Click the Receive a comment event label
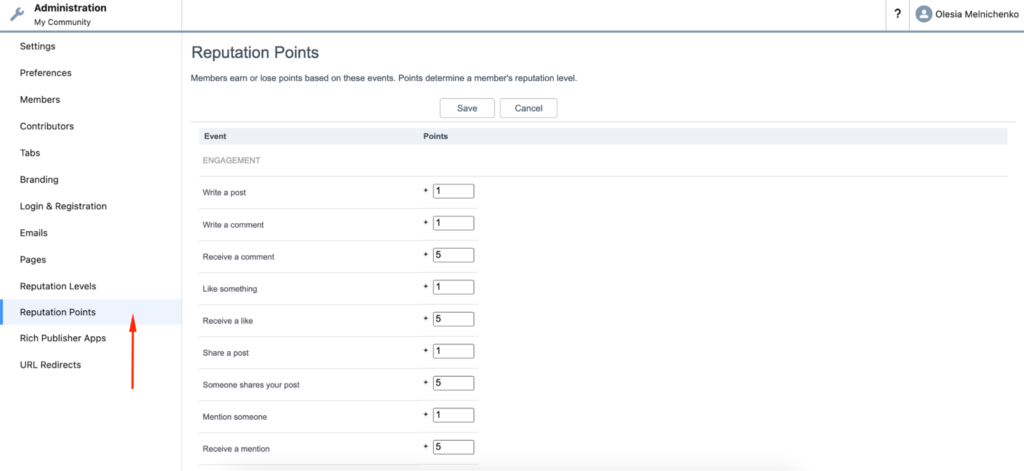Image resolution: width=1024 pixels, height=471 pixels. 238,257
